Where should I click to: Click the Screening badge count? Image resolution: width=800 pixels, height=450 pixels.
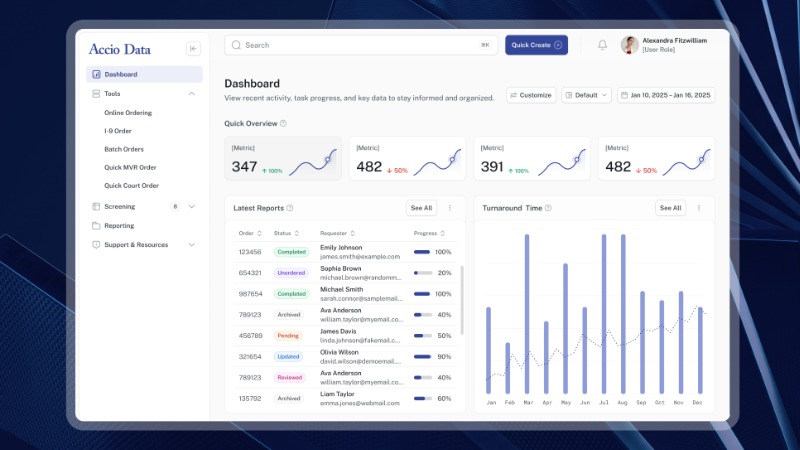175,207
